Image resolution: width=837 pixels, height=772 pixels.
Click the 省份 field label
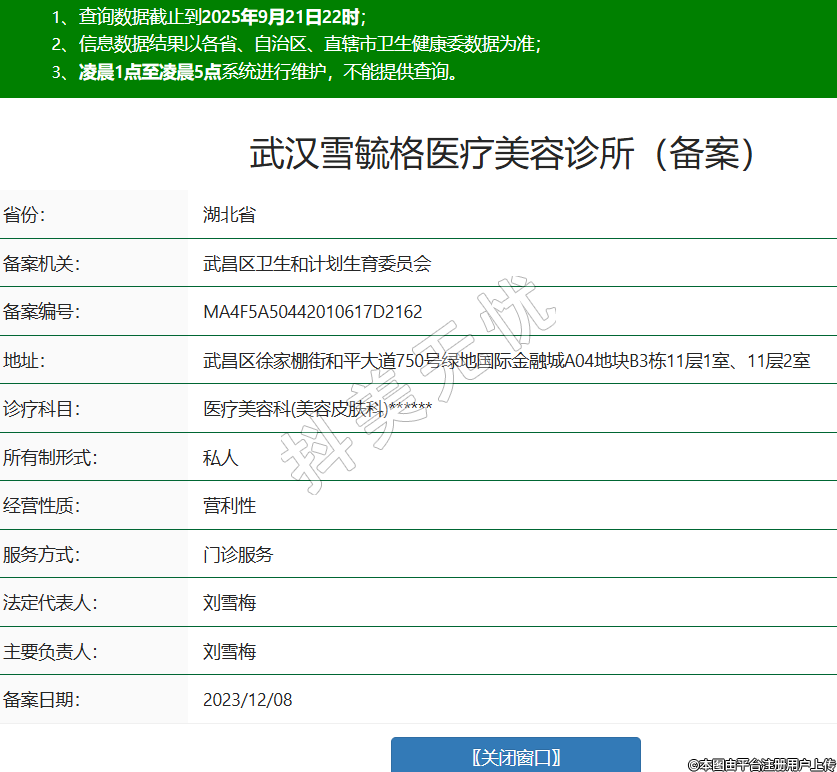(24, 215)
